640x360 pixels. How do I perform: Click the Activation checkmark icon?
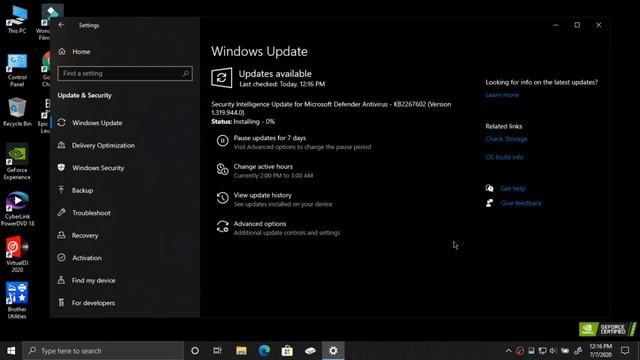(61, 258)
